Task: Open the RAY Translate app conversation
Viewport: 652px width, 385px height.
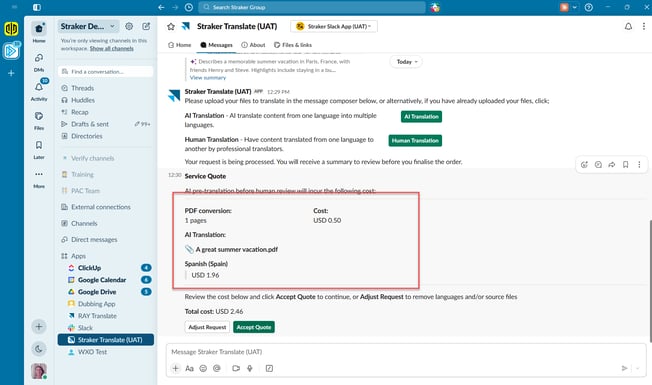Action: 106,316
